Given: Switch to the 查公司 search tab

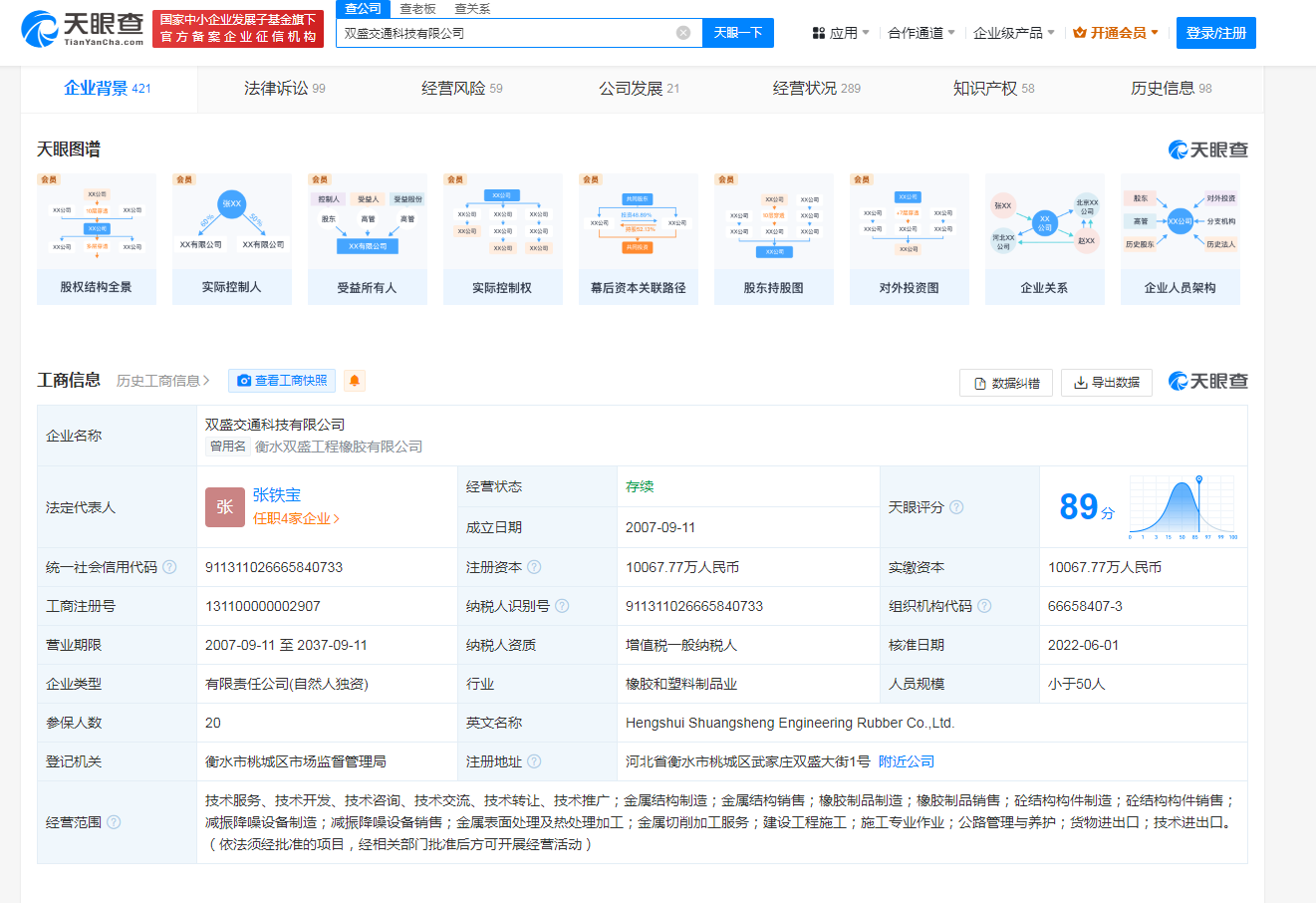Looking at the screenshot, I should 363,8.
